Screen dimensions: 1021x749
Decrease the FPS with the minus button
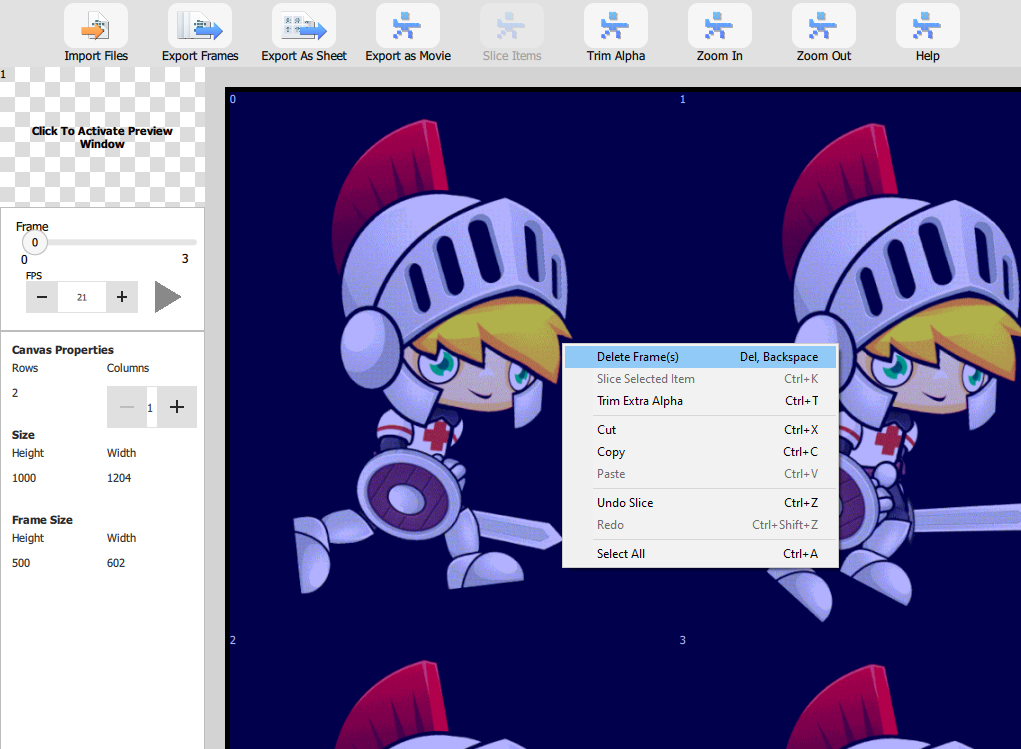tap(42, 297)
